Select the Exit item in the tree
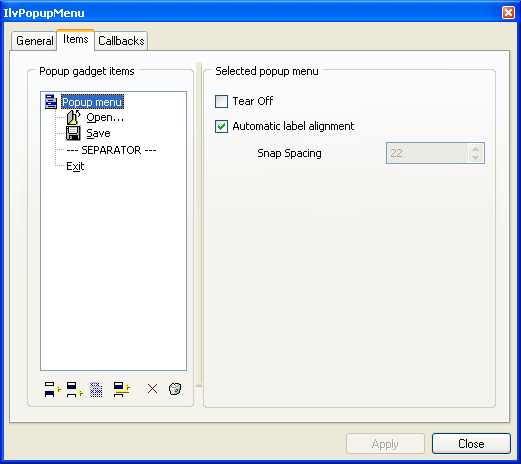The height and width of the screenshot is (464, 521). point(75,166)
